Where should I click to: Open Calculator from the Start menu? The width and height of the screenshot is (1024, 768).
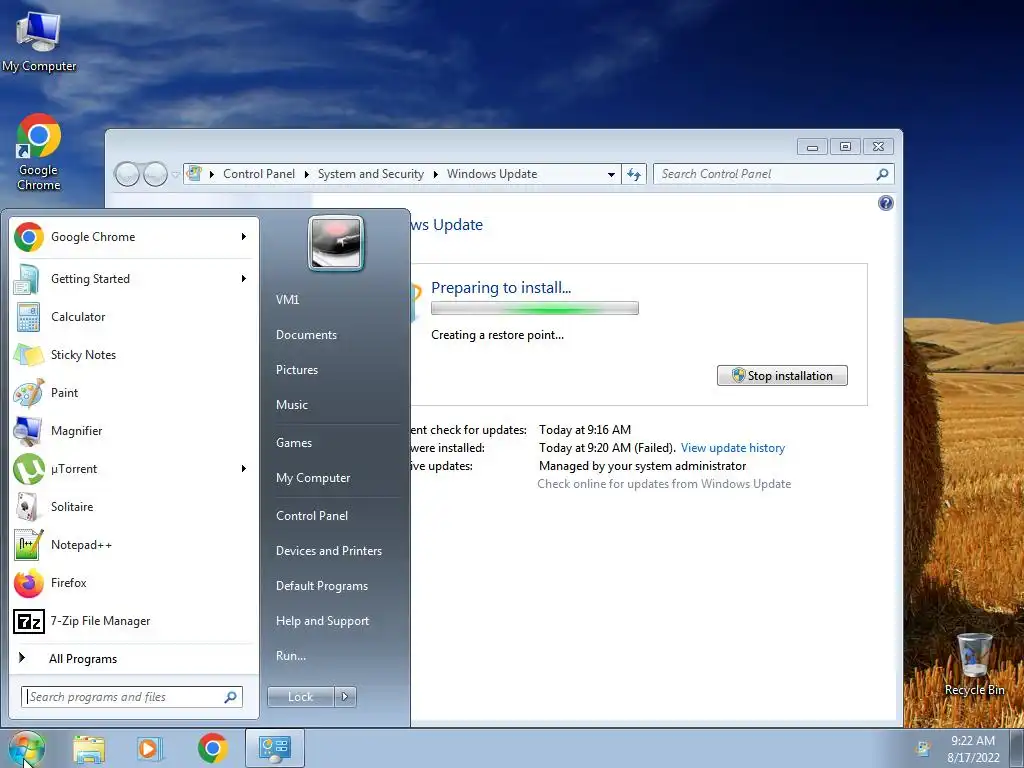pyautogui.click(x=131, y=317)
